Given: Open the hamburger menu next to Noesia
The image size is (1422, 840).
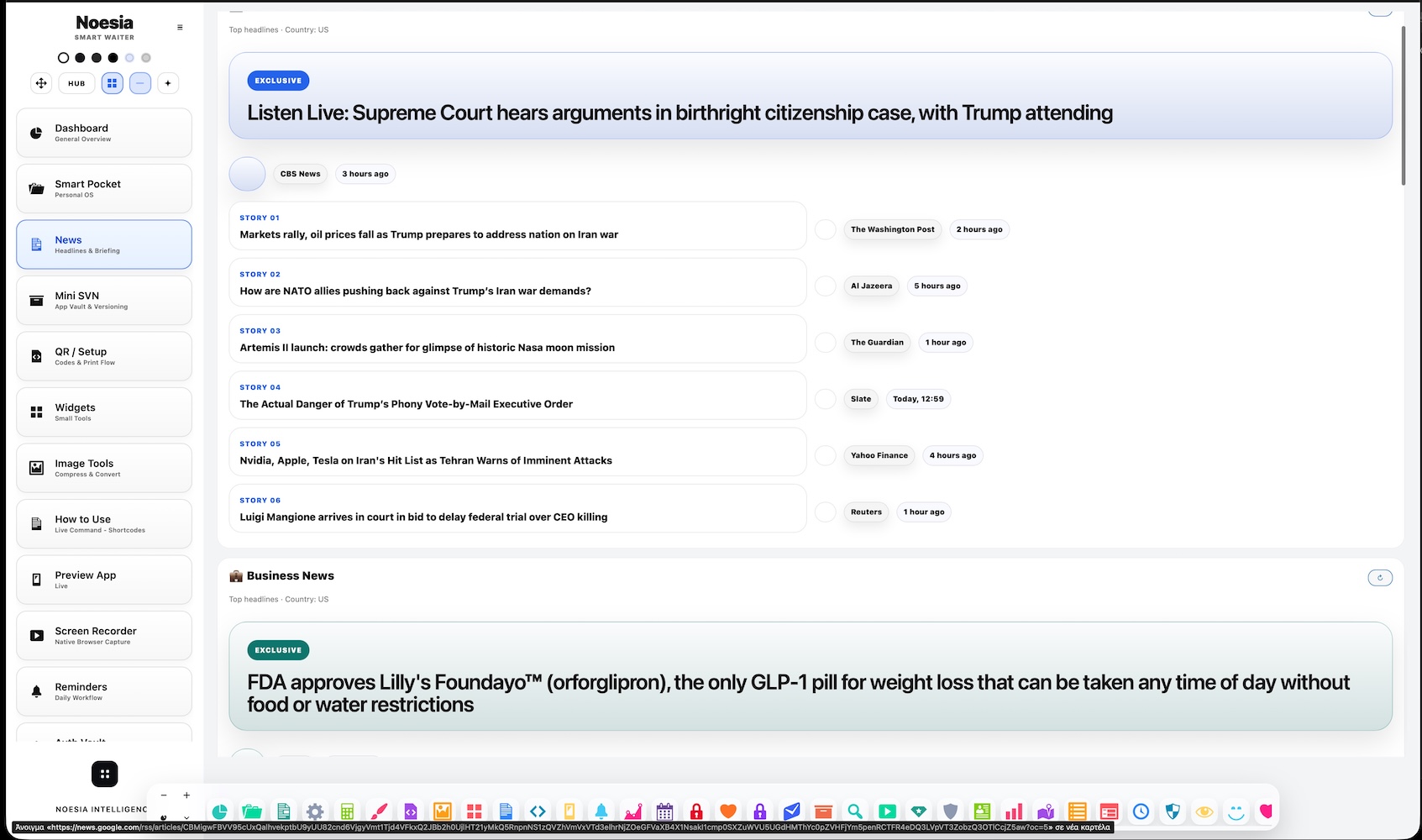Looking at the screenshot, I should pos(180,28).
